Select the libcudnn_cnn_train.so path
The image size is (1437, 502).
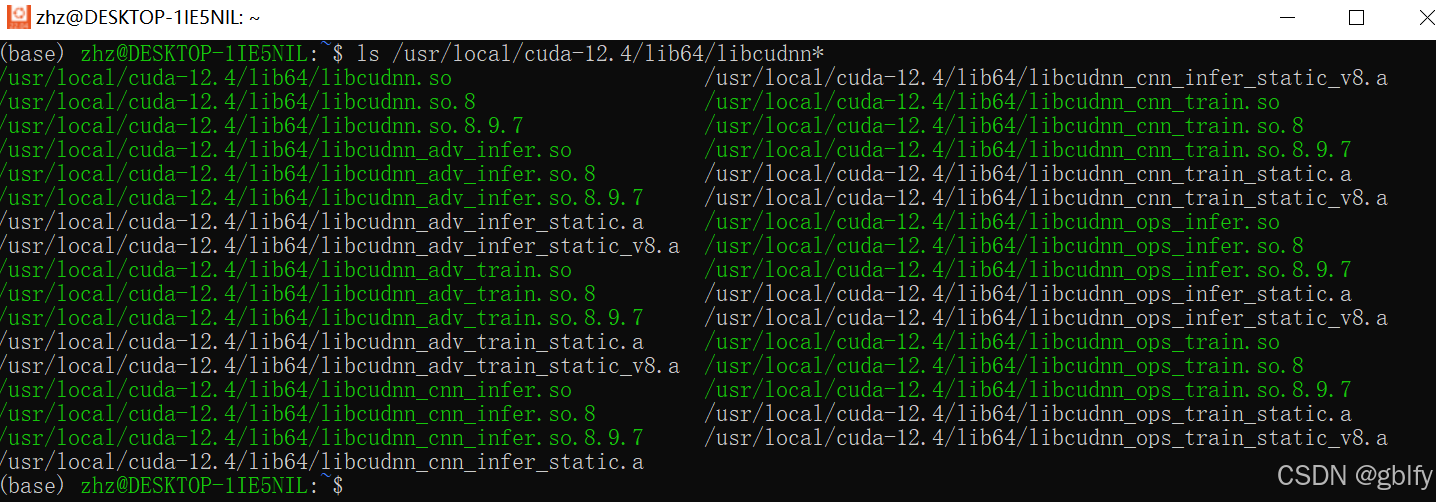[x=992, y=102]
